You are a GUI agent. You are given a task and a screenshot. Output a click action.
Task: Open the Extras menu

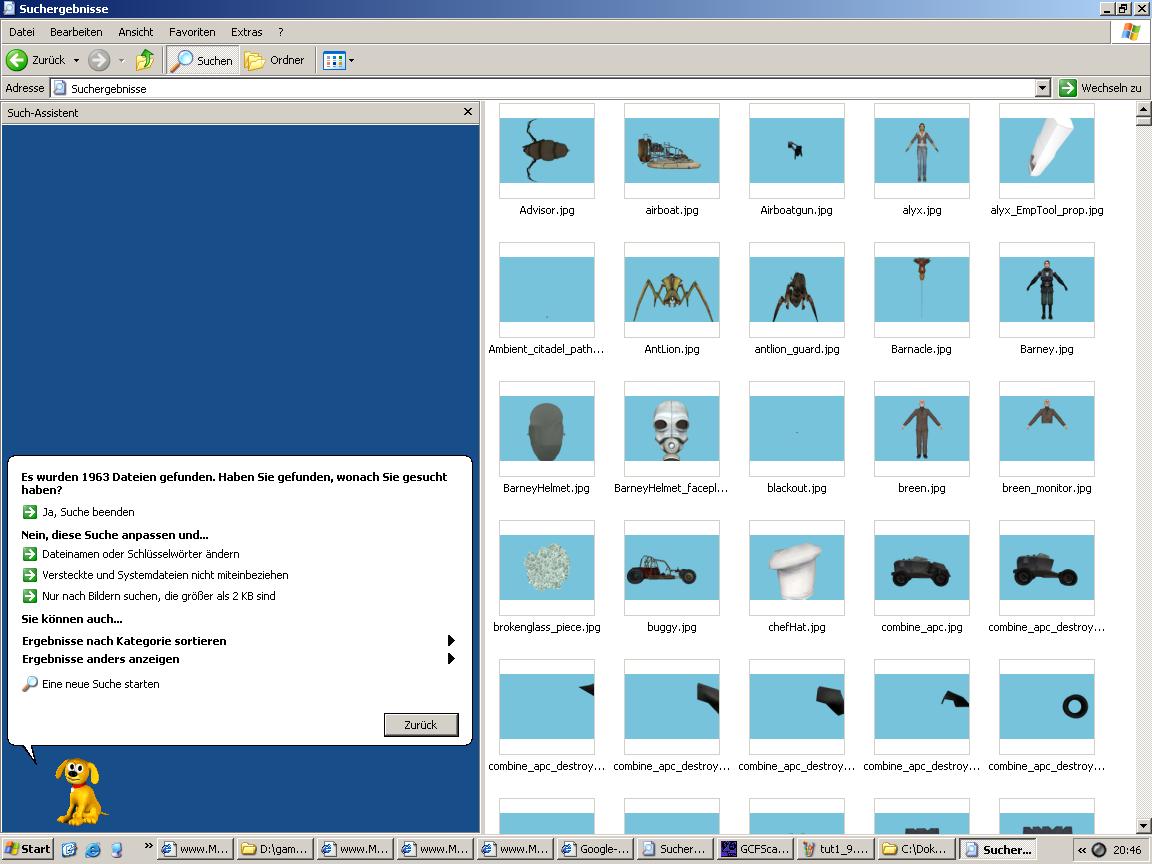click(x=246, y=32)
